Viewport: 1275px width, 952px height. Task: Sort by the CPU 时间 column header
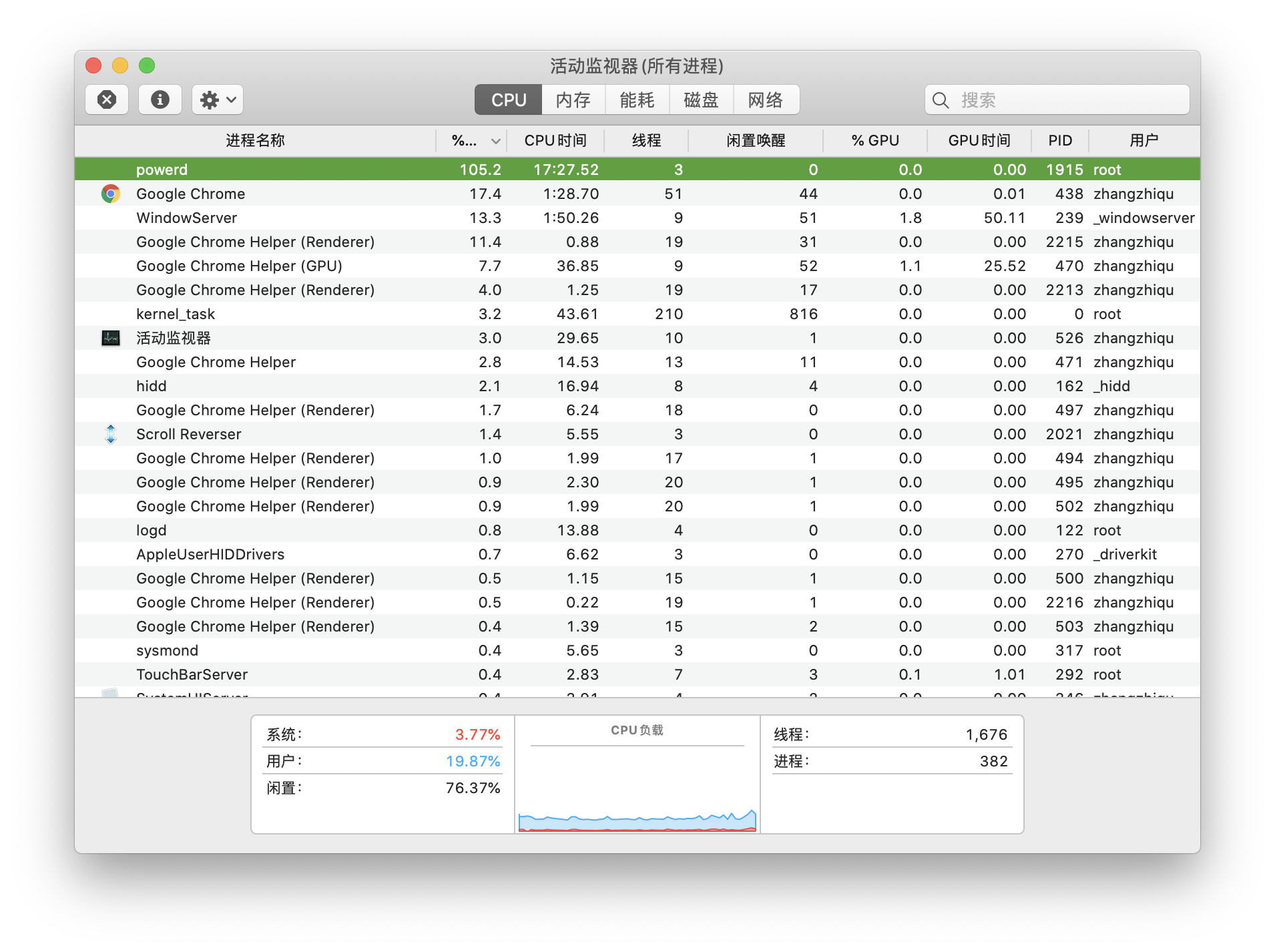tap(555, 141)
